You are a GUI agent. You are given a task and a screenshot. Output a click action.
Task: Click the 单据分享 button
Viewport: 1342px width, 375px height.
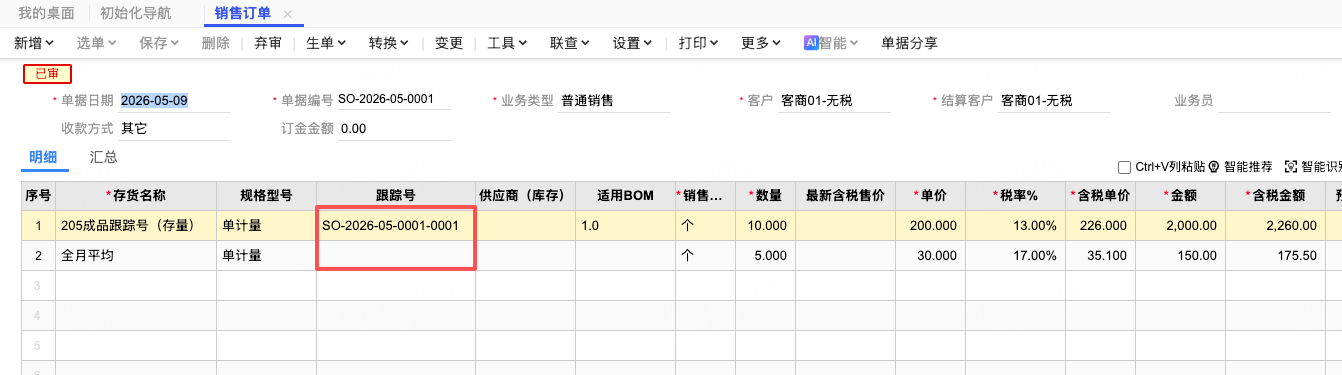click(x=909, y=43)
